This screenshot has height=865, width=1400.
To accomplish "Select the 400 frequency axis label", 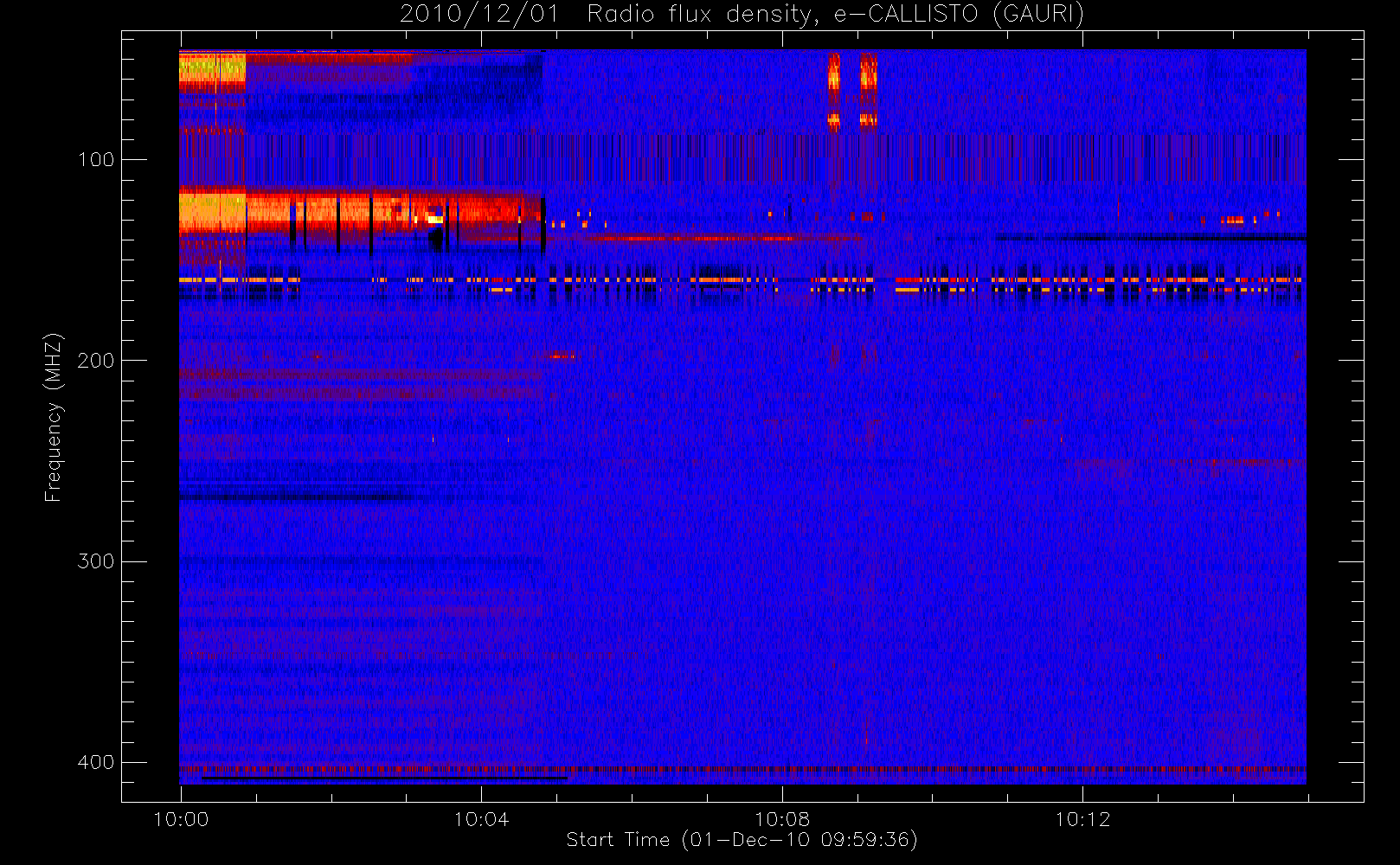I will (95, 762).
